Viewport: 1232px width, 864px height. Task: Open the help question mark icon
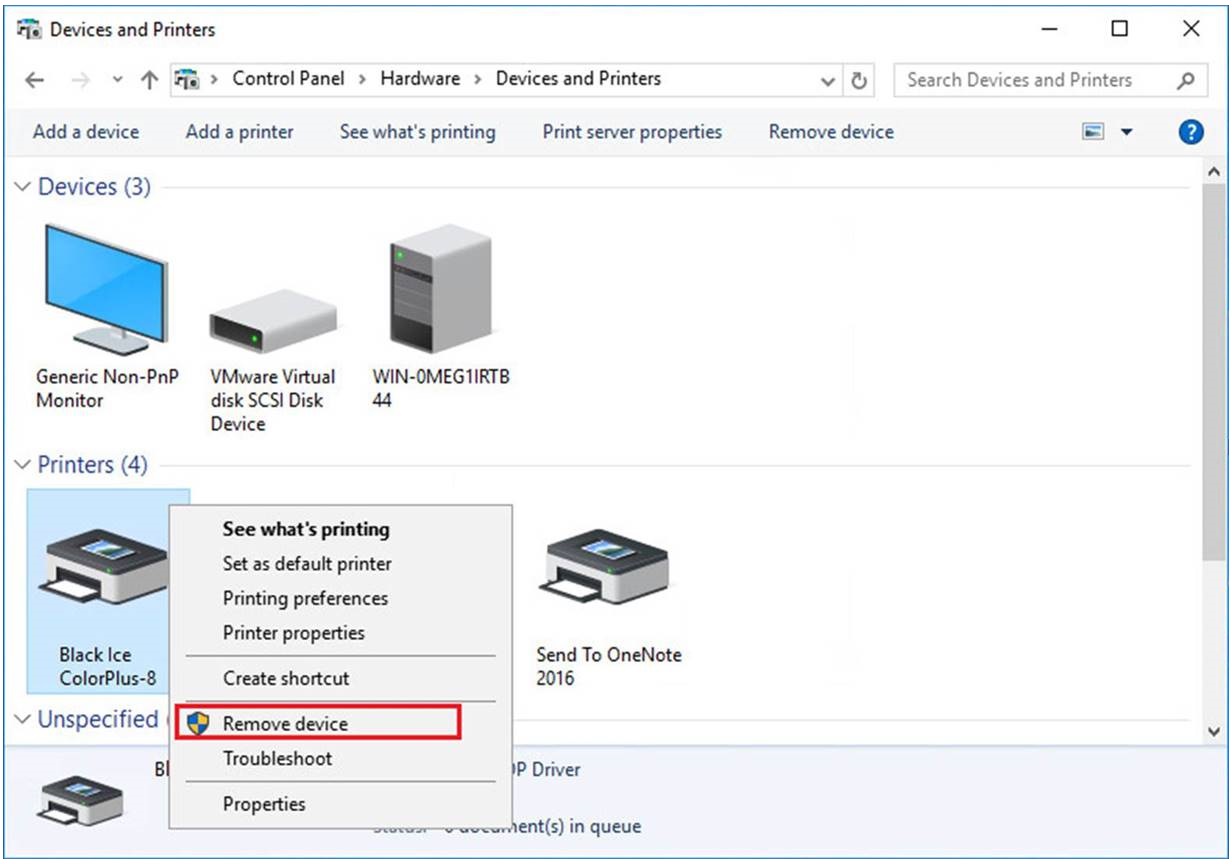click(1190, 132)
